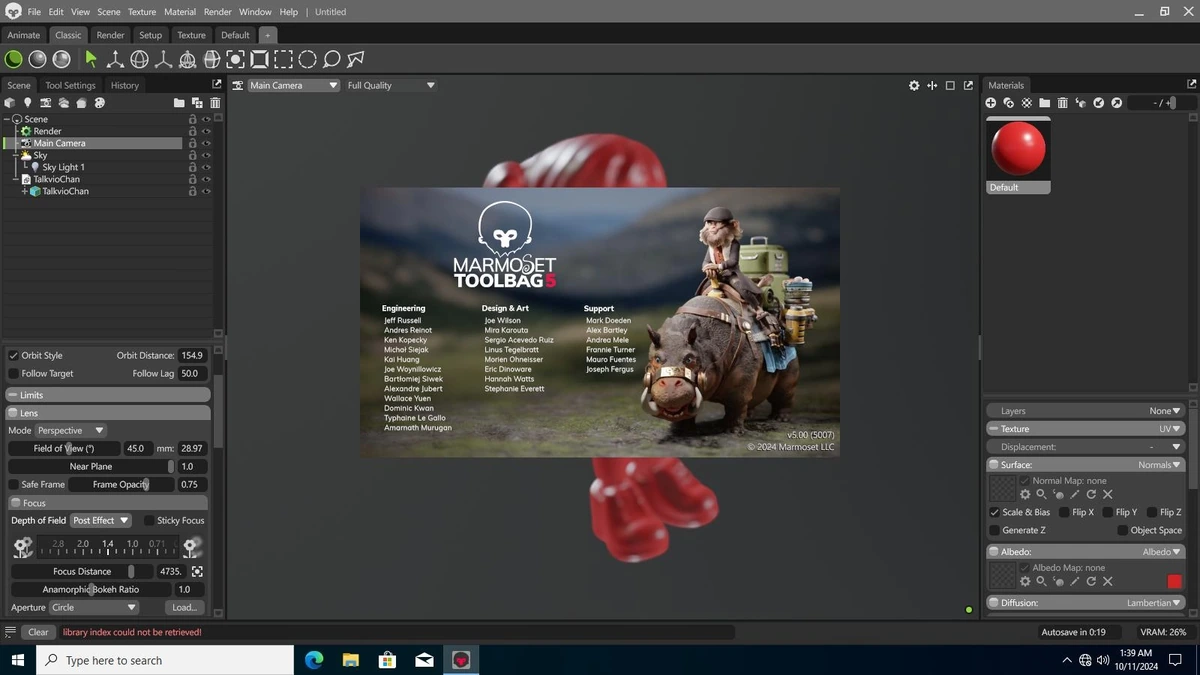This screenshot has height=675, width=1200.
Task: Open the Full Quality dropdown
Action: (391, 85)
